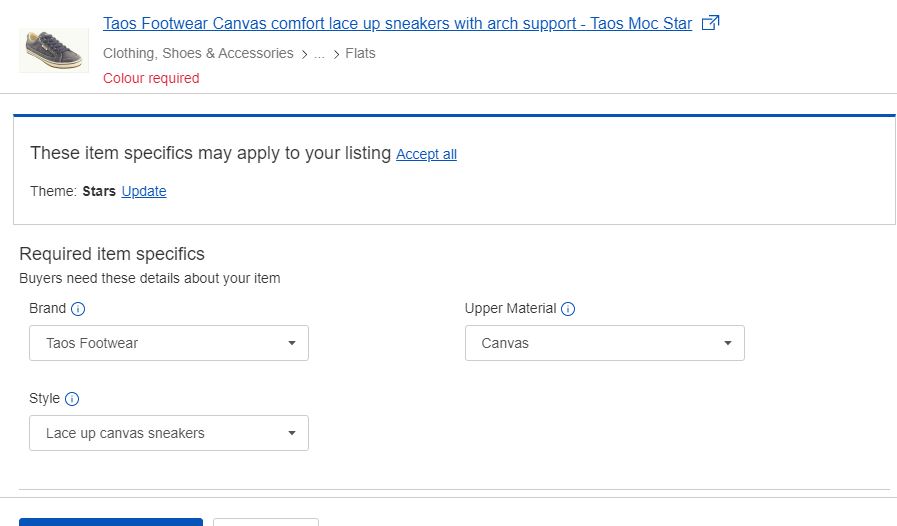Click the info icon next to Style

[72, 399]
